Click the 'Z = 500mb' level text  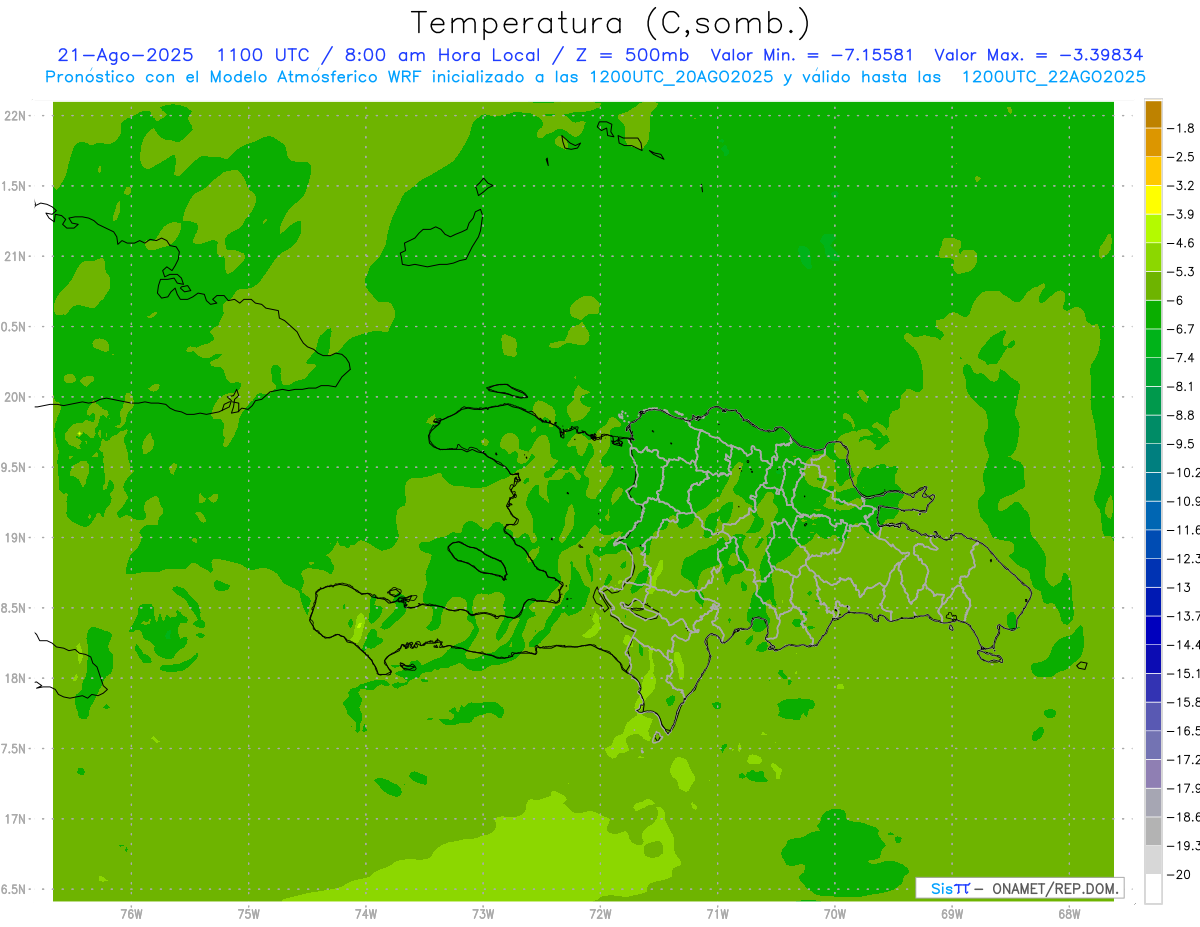(632, 55)
